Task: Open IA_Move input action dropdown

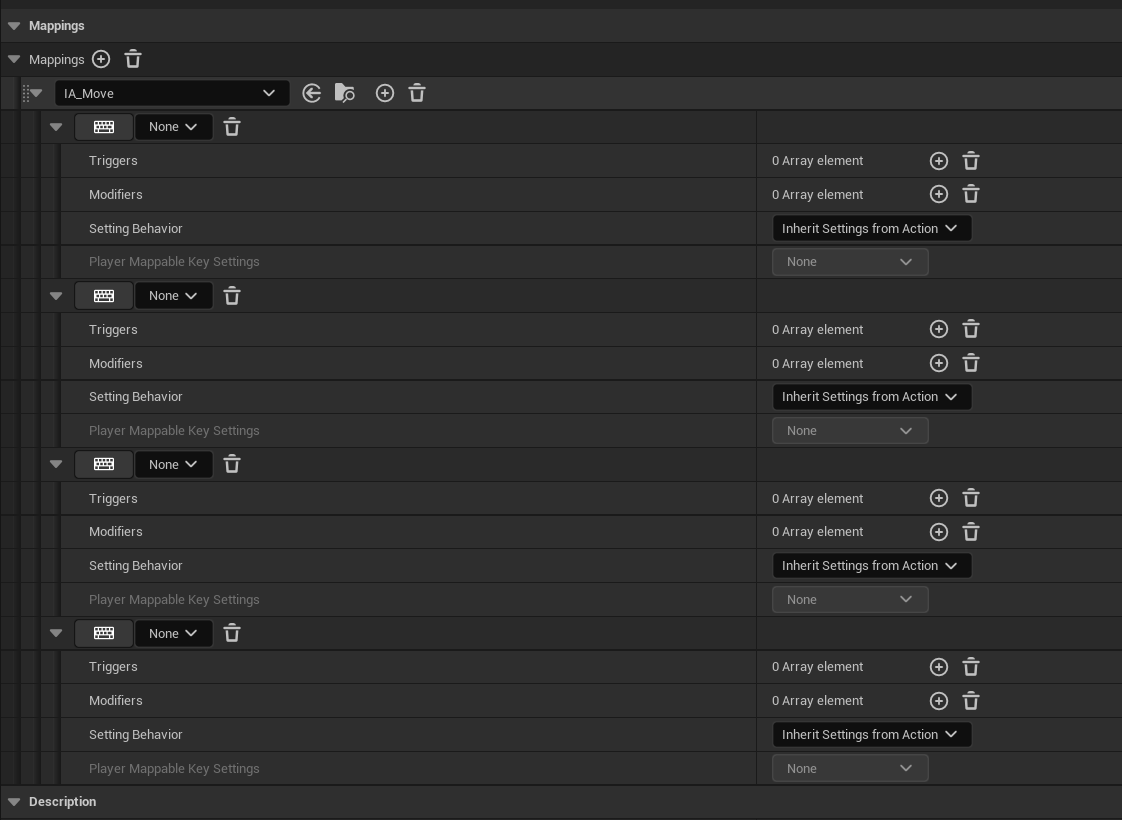Action: pos(171,93)
